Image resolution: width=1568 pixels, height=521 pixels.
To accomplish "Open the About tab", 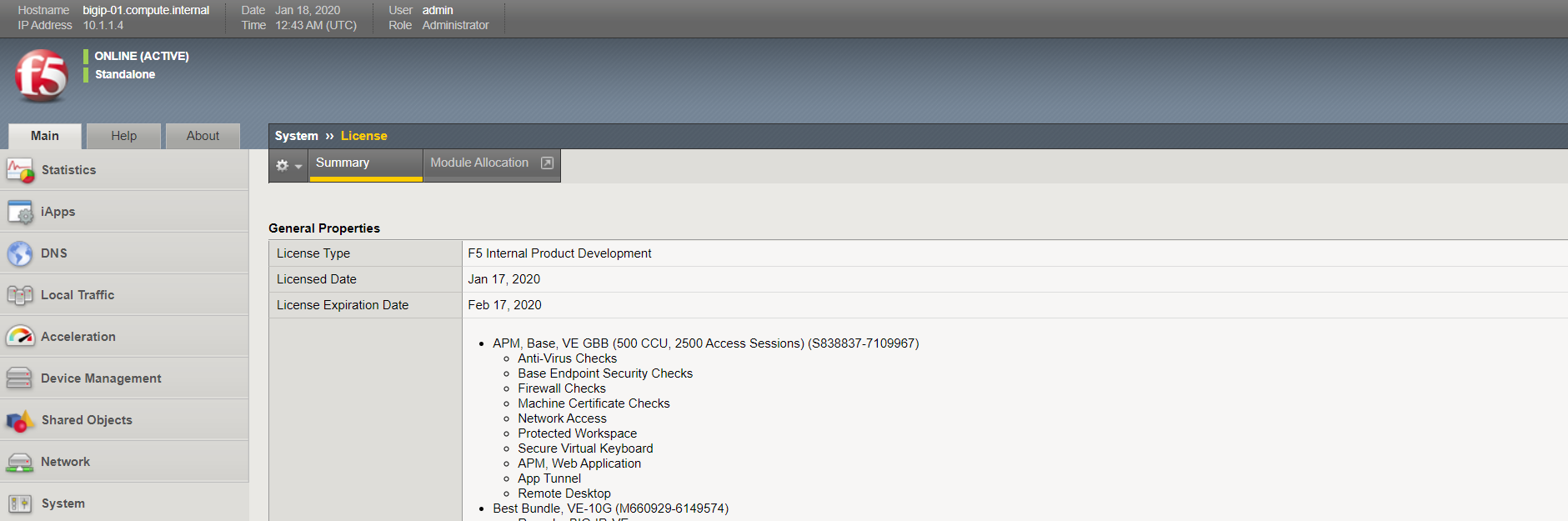I will coord(203,136).
